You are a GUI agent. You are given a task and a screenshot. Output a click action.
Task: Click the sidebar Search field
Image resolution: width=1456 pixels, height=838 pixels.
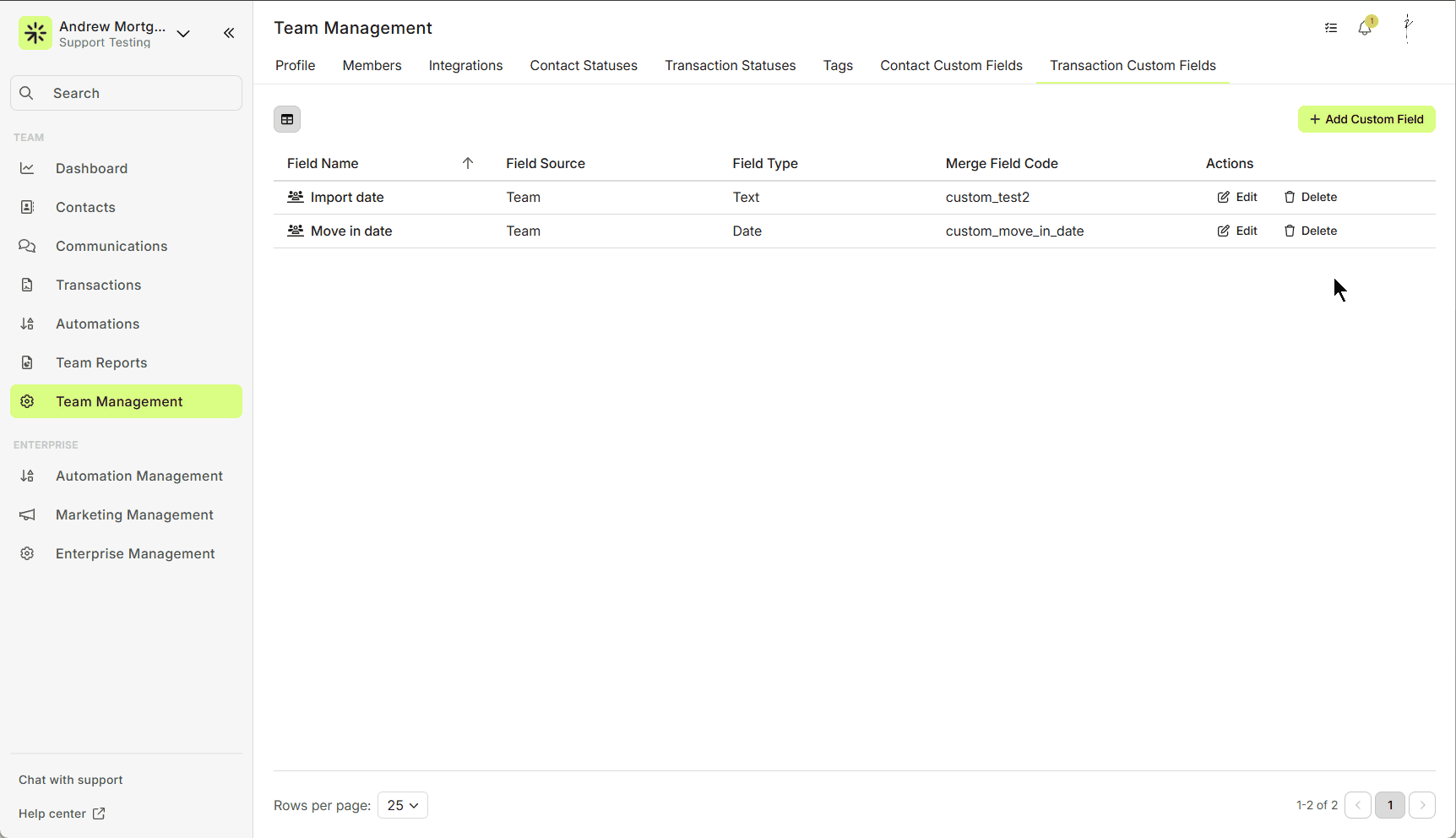tap(127, 93)
